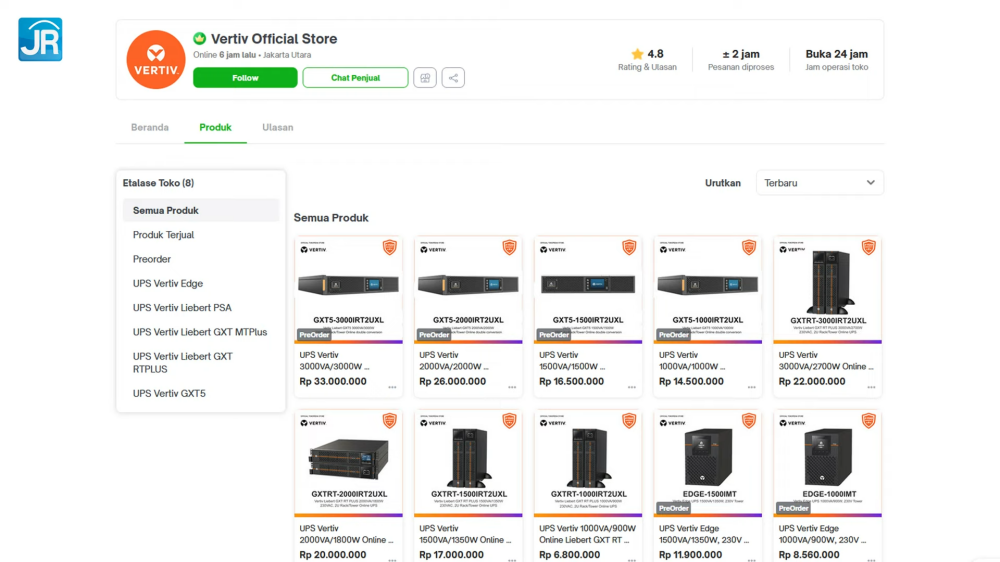
Task: Select Preorder category
Action: click(152, 259)
